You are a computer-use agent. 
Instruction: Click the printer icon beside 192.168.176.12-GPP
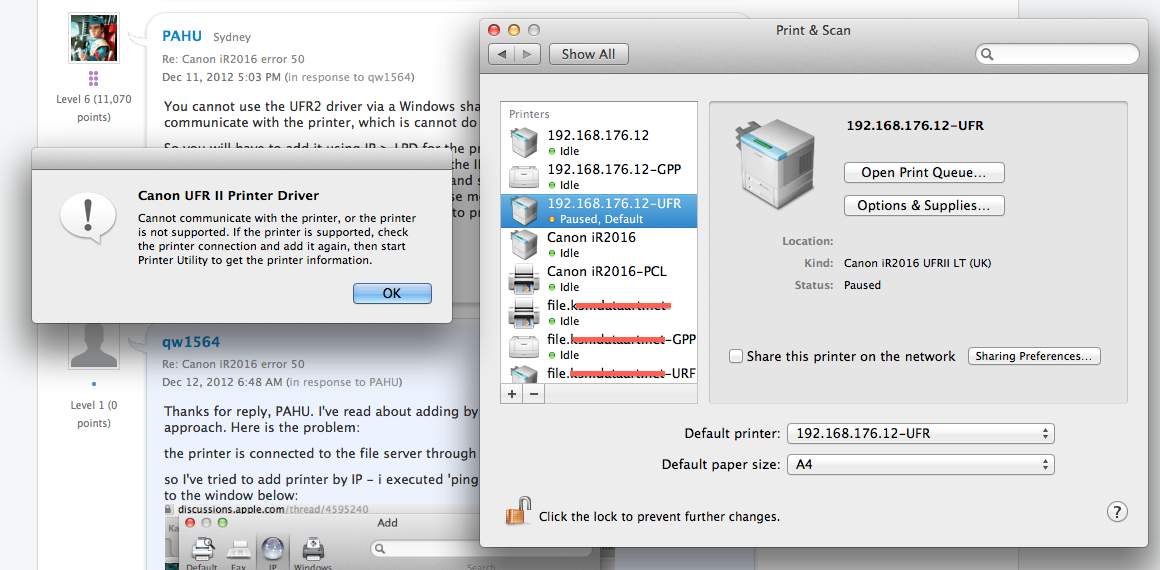[524, 177]
